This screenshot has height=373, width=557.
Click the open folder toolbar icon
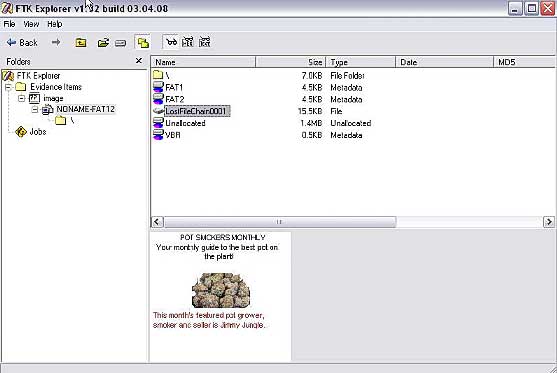point(103,43)
